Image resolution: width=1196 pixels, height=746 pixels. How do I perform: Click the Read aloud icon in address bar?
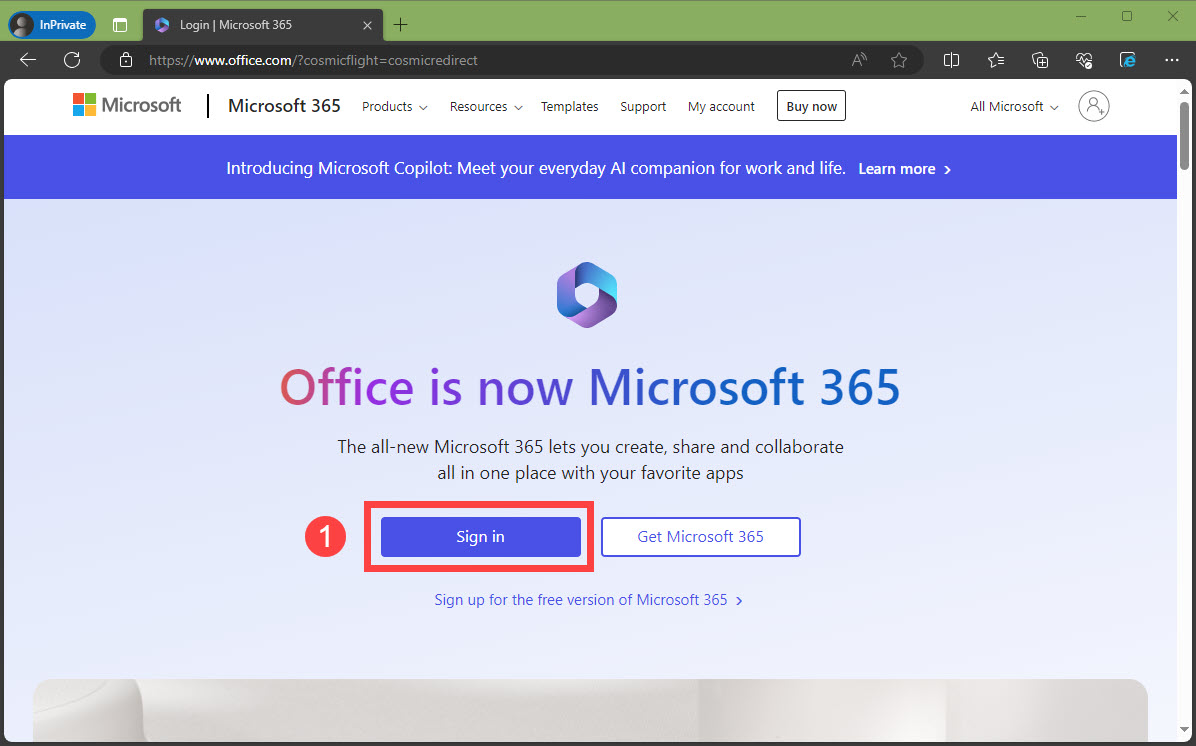(859, 60)
